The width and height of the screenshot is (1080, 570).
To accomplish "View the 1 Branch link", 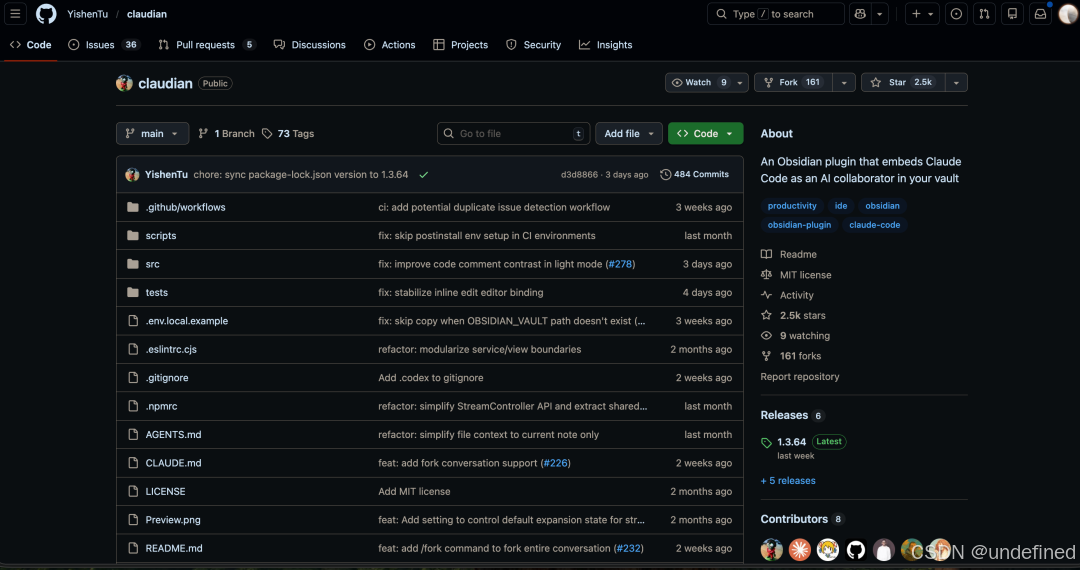I will click(227, 134).
